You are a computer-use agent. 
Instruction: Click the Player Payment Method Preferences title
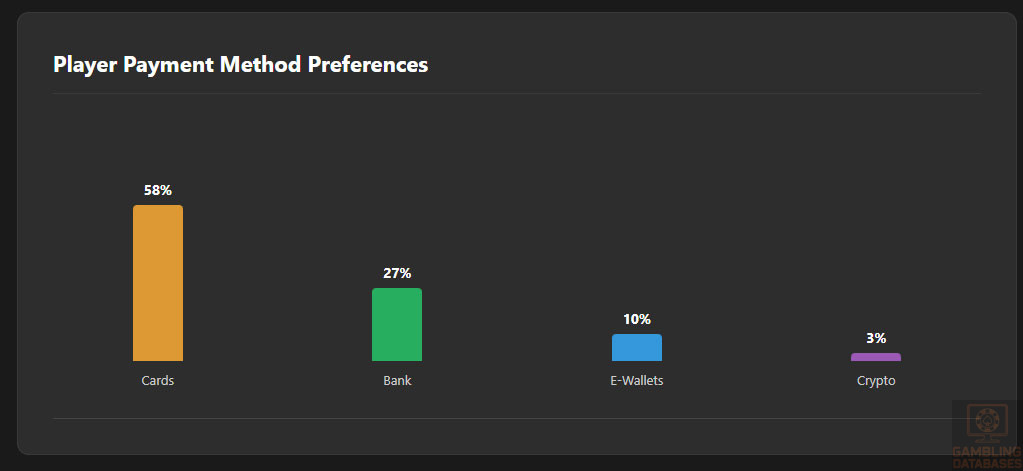[240, 65]
